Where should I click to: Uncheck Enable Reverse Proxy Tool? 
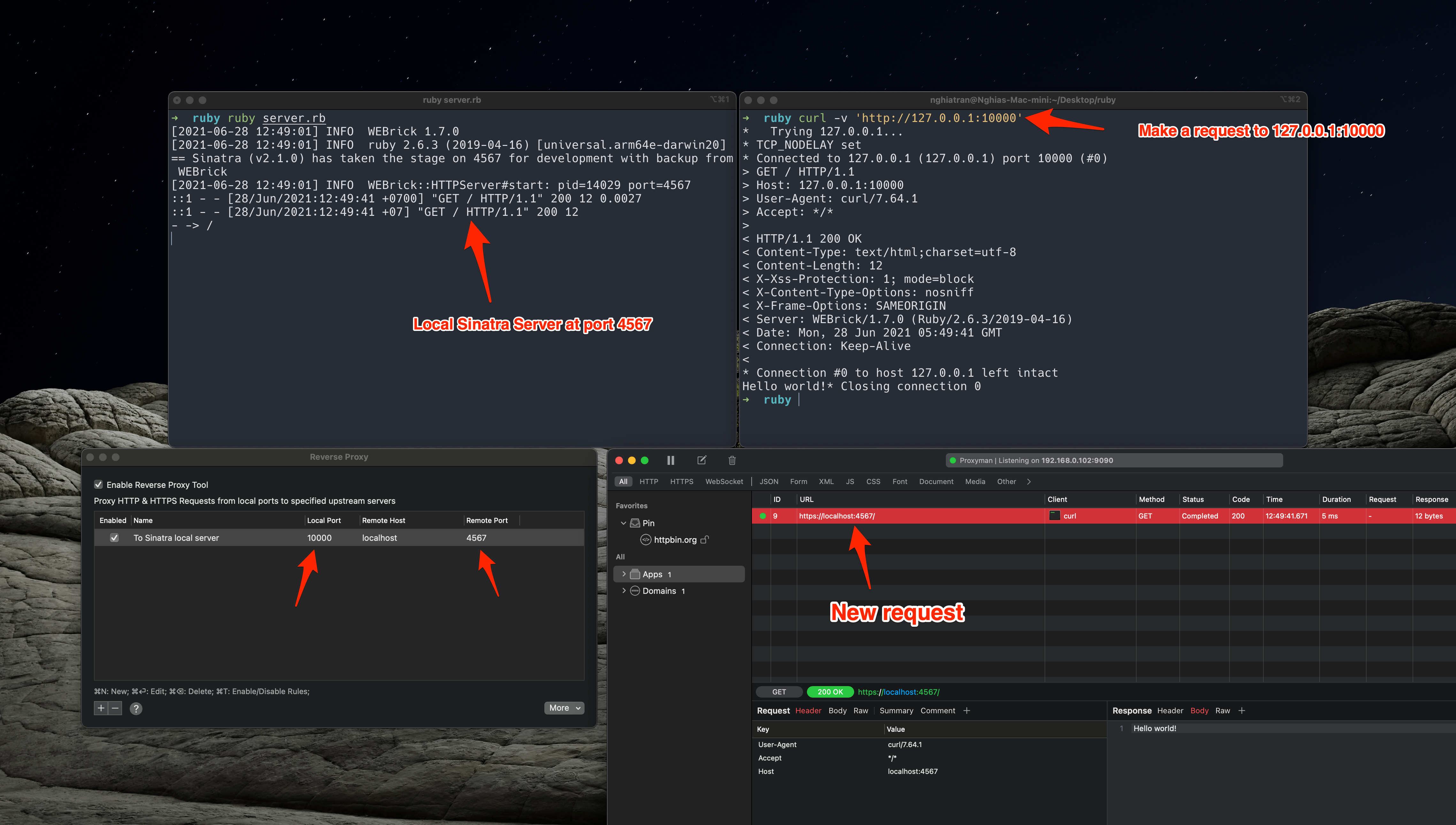click(99, 484)
